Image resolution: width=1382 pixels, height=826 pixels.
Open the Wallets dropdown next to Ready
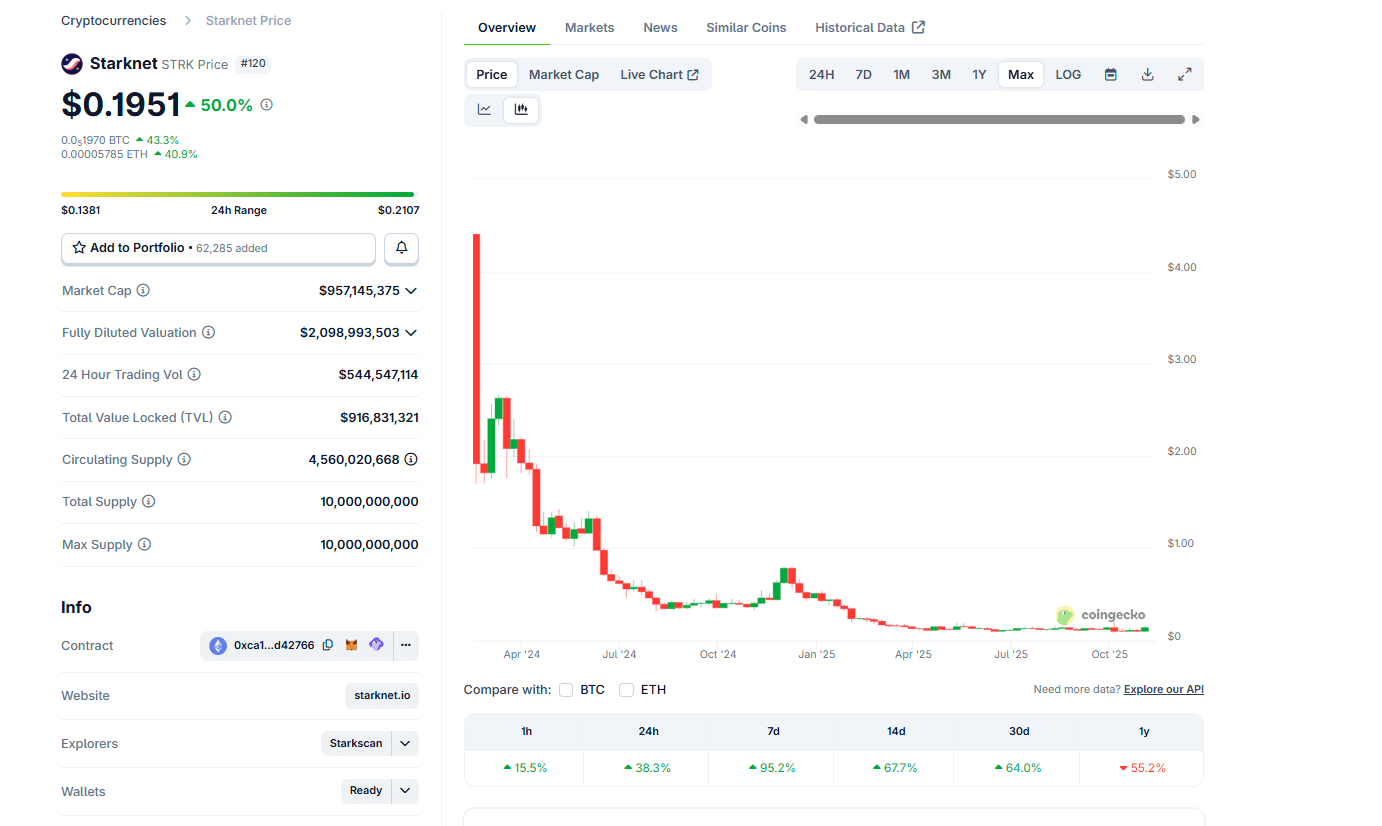coord(405,790)
